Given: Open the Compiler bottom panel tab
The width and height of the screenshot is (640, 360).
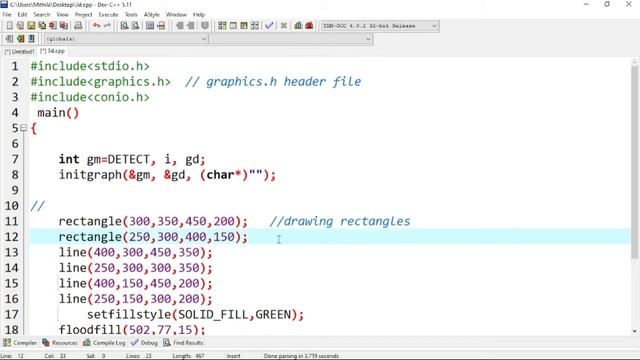Looking at the screenshot, I should pos(20,343).
